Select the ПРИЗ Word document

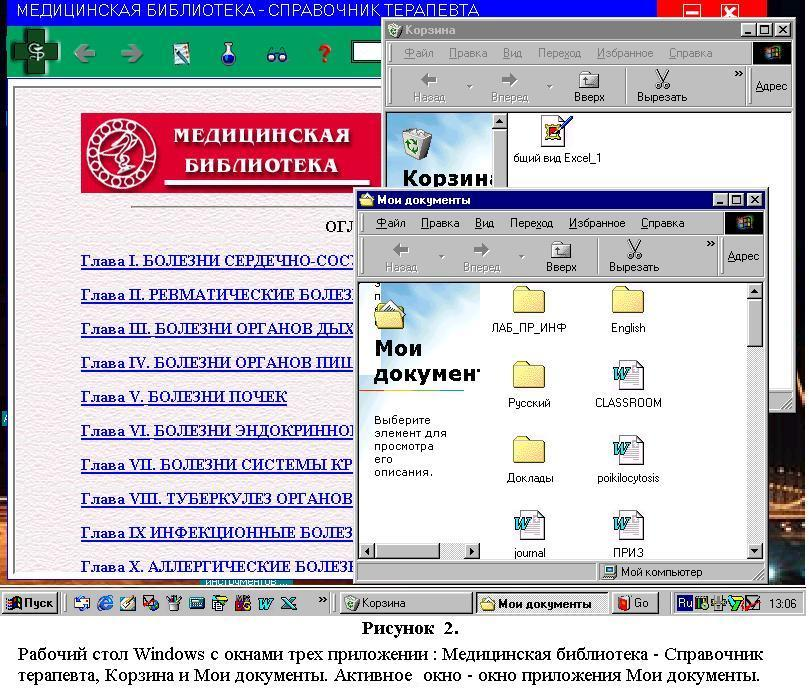click(x=628, y=535)
